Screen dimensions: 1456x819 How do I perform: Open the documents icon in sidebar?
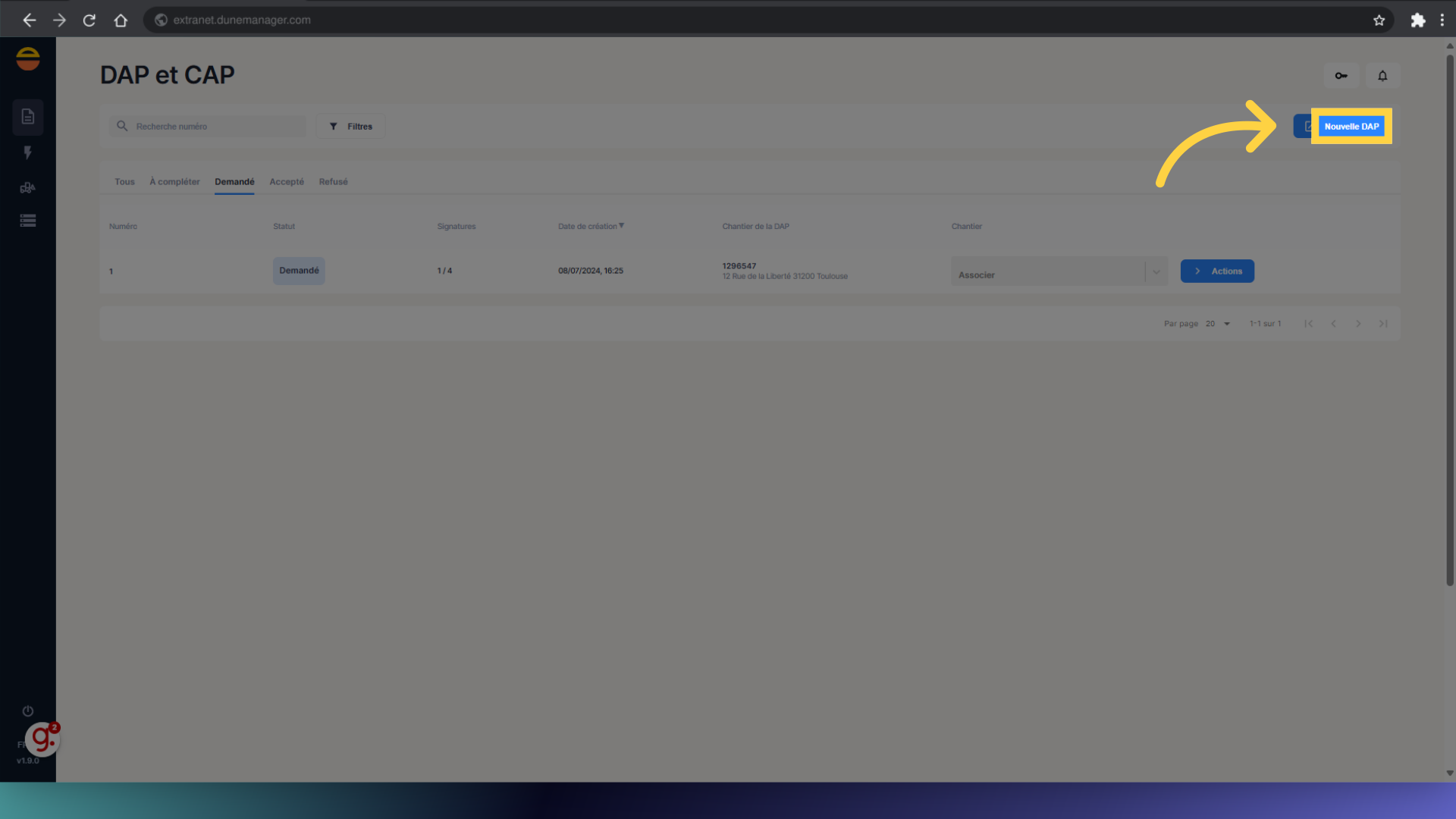tap(28, 117)
